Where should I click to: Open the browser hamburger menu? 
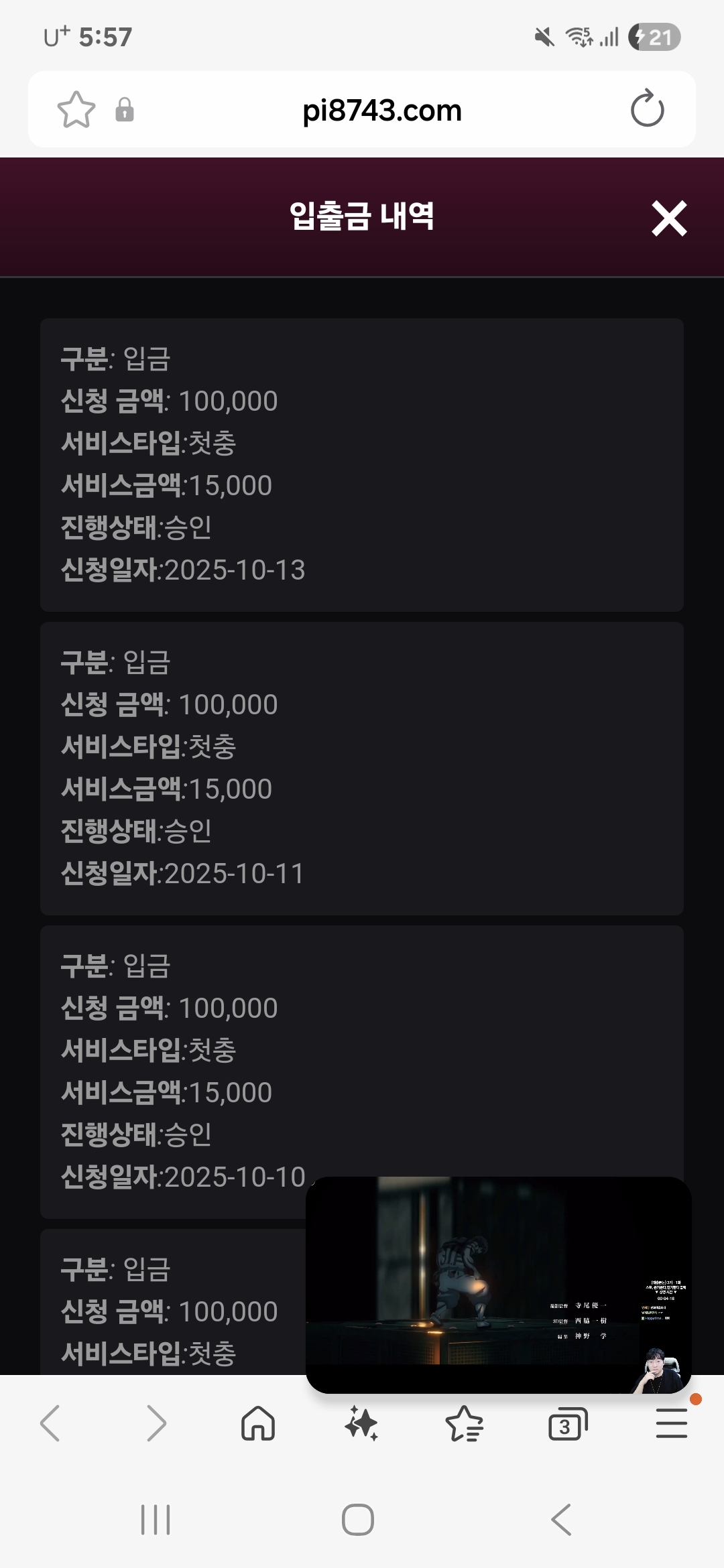671,1423
